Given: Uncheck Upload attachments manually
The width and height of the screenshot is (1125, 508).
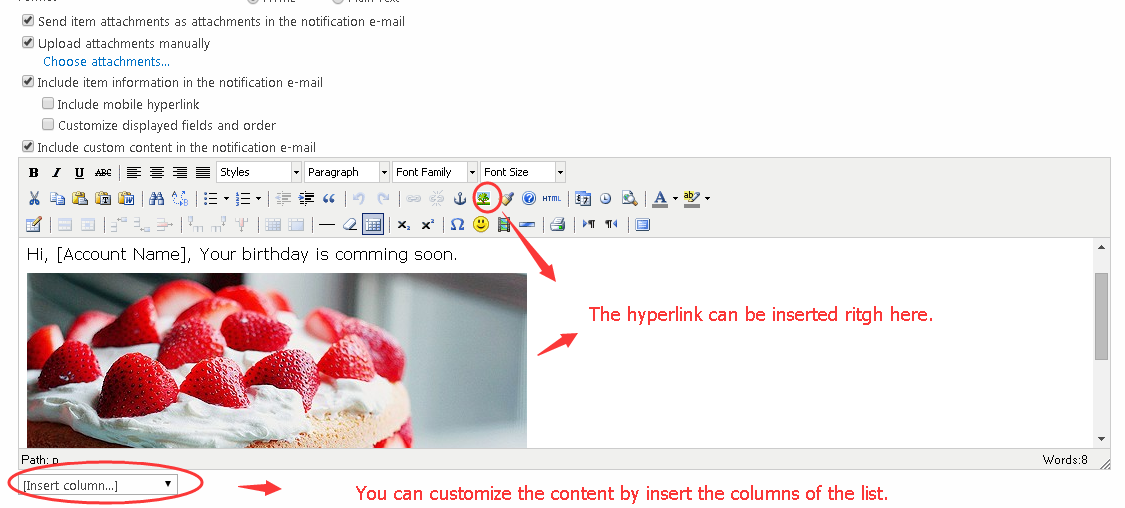Looking at the screenshot, I should (x=28, y=43).
